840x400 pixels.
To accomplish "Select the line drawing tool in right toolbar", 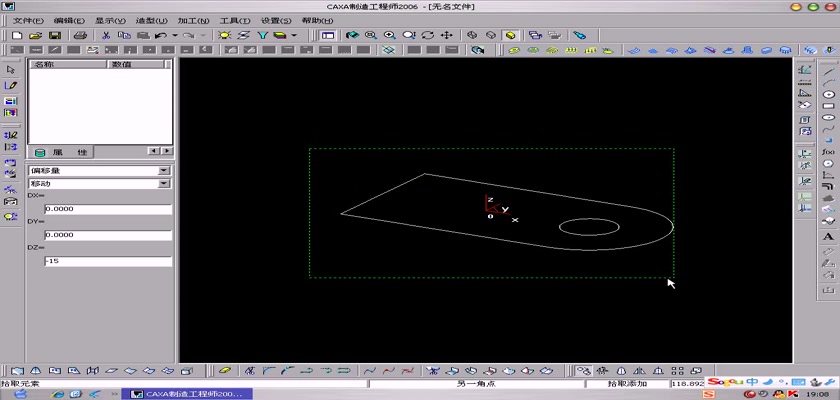I will coord(828,71).
